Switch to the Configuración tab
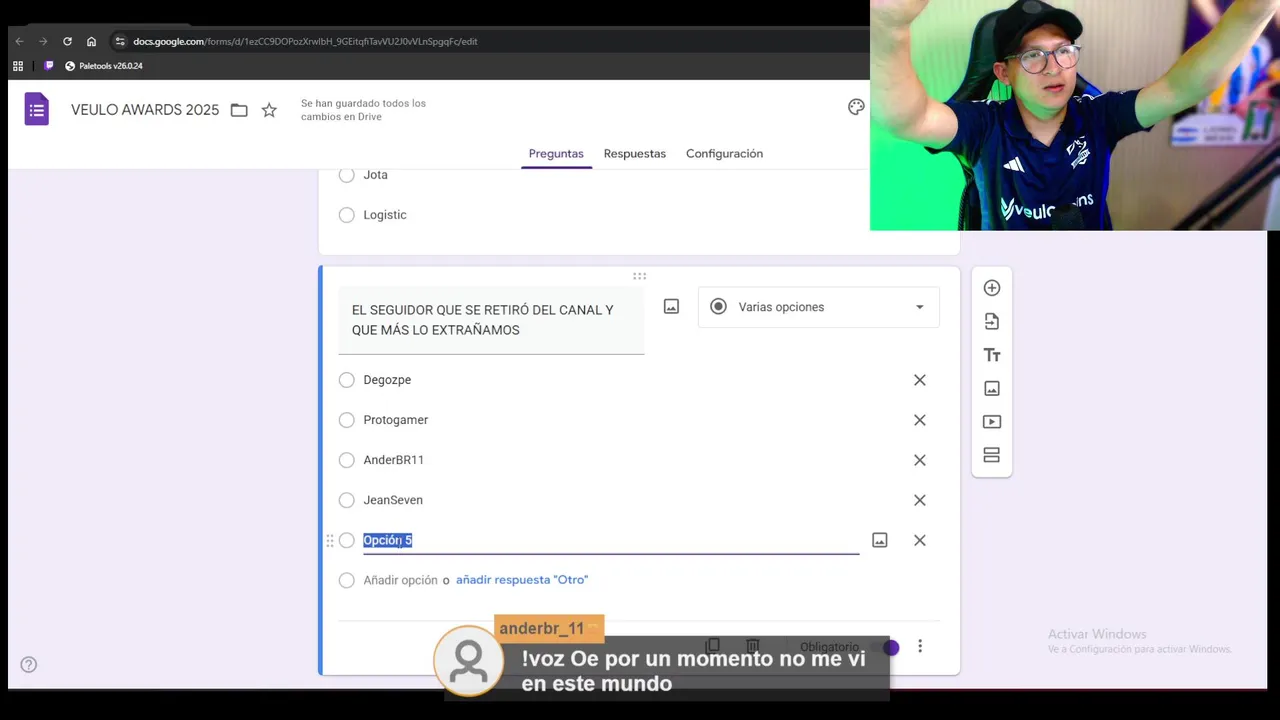The image size is (1280, 720). coord(724,154)
